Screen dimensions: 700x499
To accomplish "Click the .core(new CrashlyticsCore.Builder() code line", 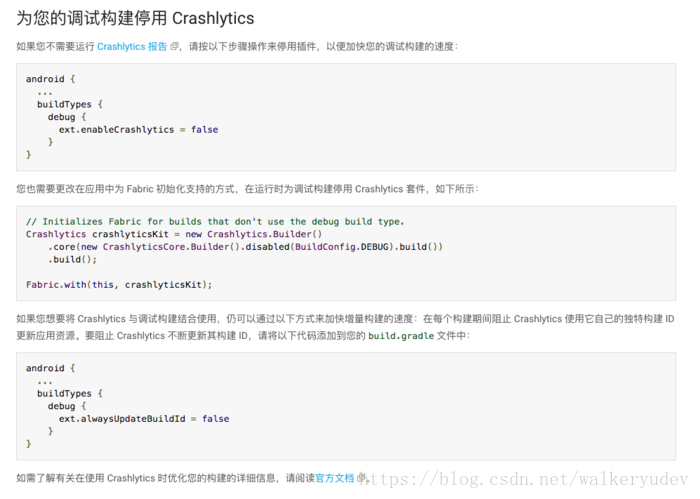I will click(245, 247).
